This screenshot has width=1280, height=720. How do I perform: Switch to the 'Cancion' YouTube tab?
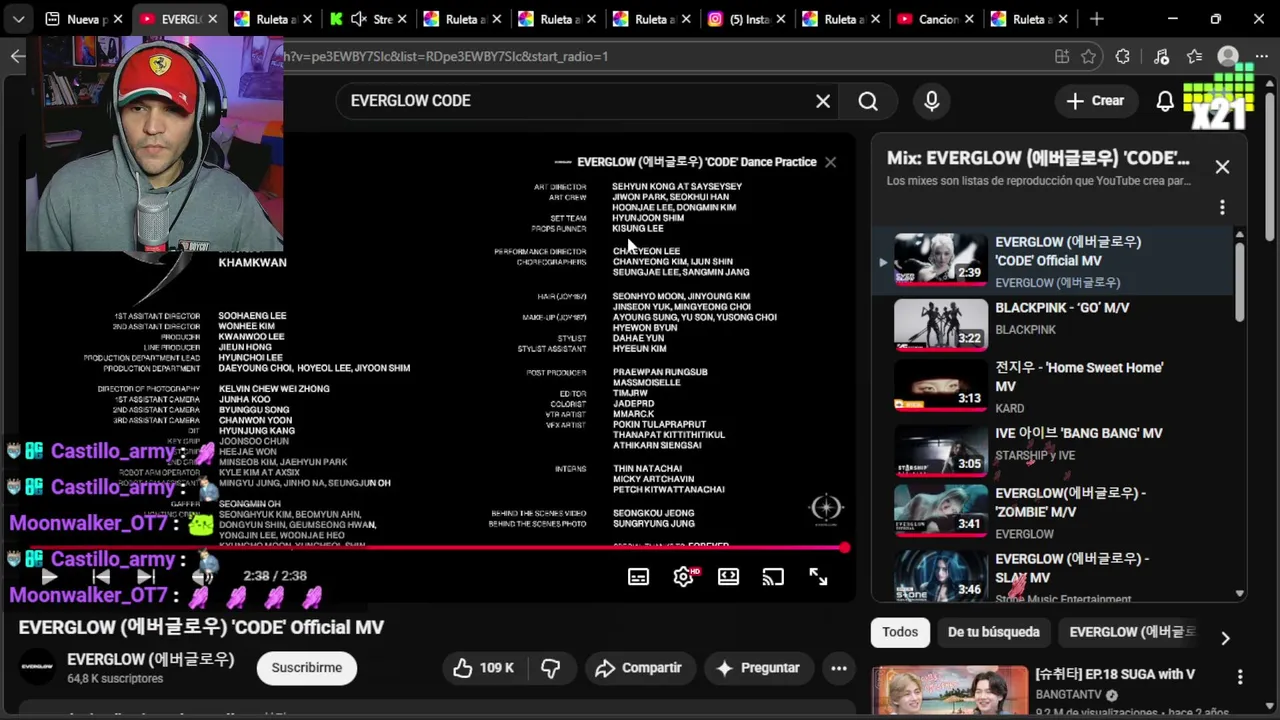(x=933, y=19)
